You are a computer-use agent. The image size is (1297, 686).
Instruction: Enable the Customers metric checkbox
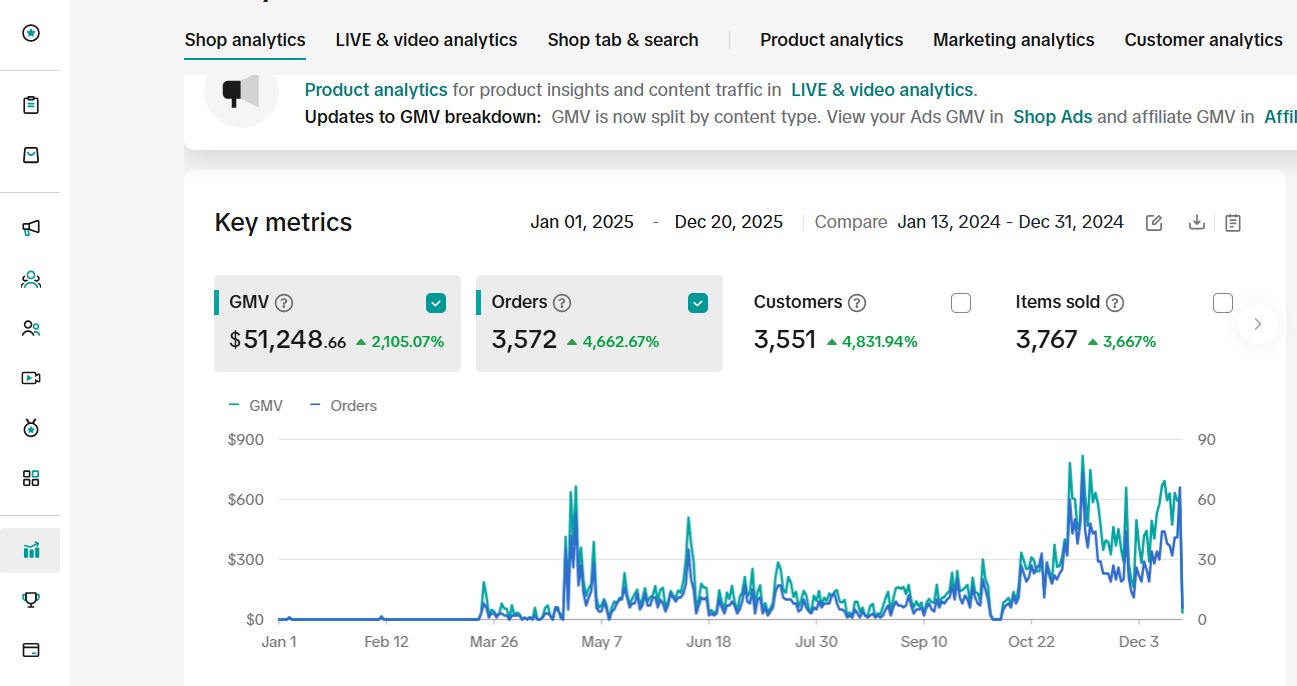(961, 303)
